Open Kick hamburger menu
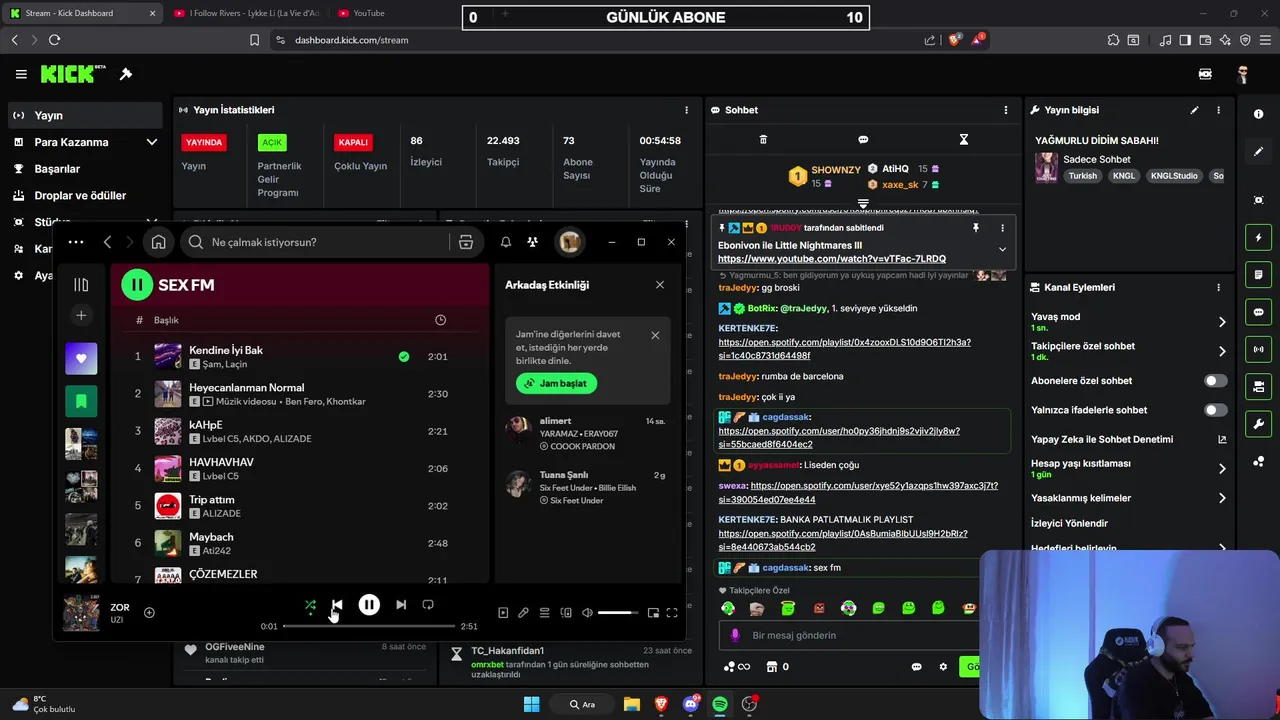The width and height of the screenshot is (1280, 720). (21, 74)
